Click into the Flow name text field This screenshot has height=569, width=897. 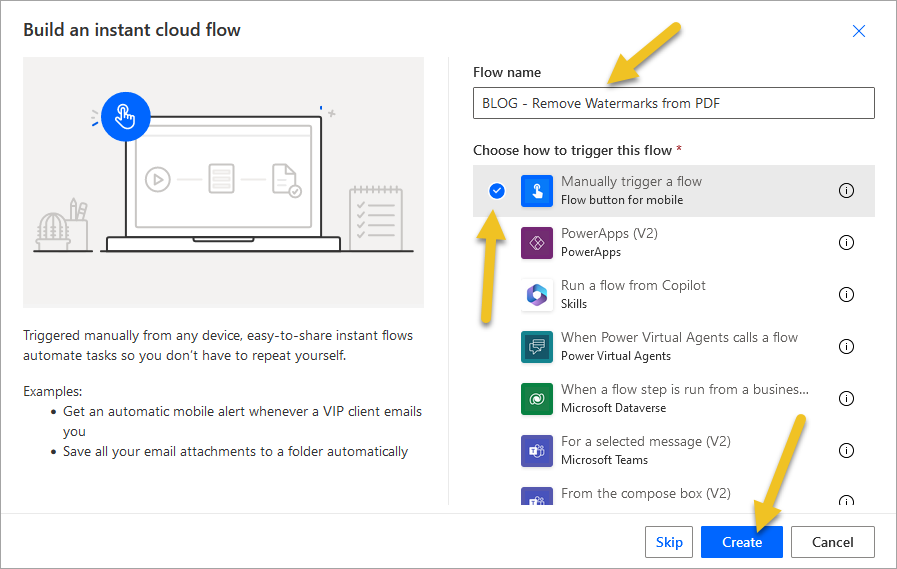(x=673, y=104)
